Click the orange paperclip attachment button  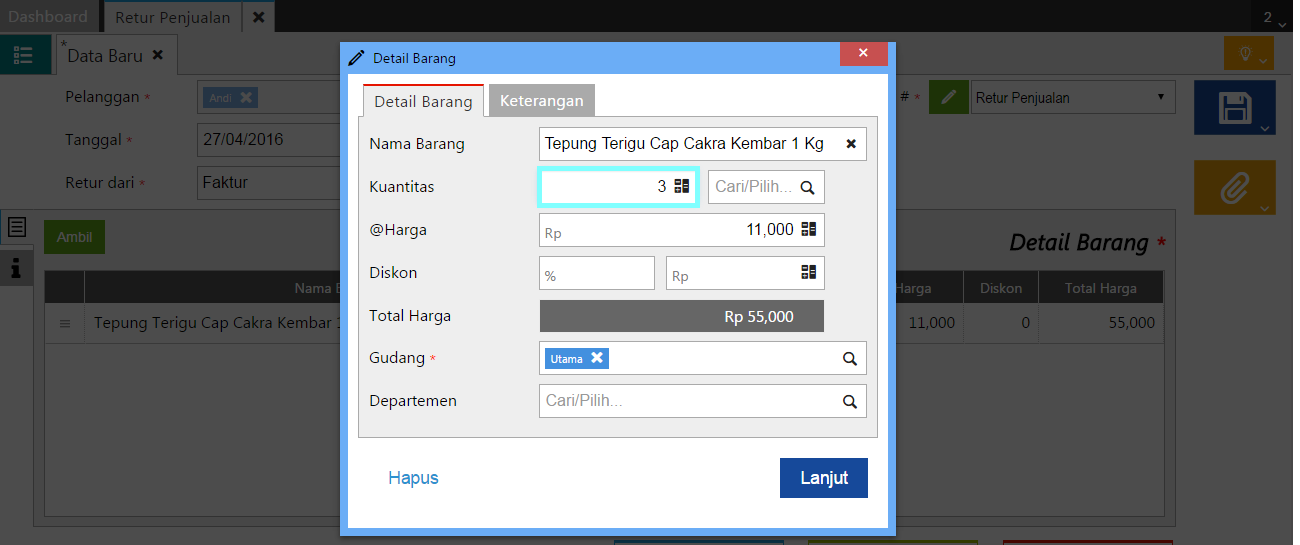(1235, 187)
